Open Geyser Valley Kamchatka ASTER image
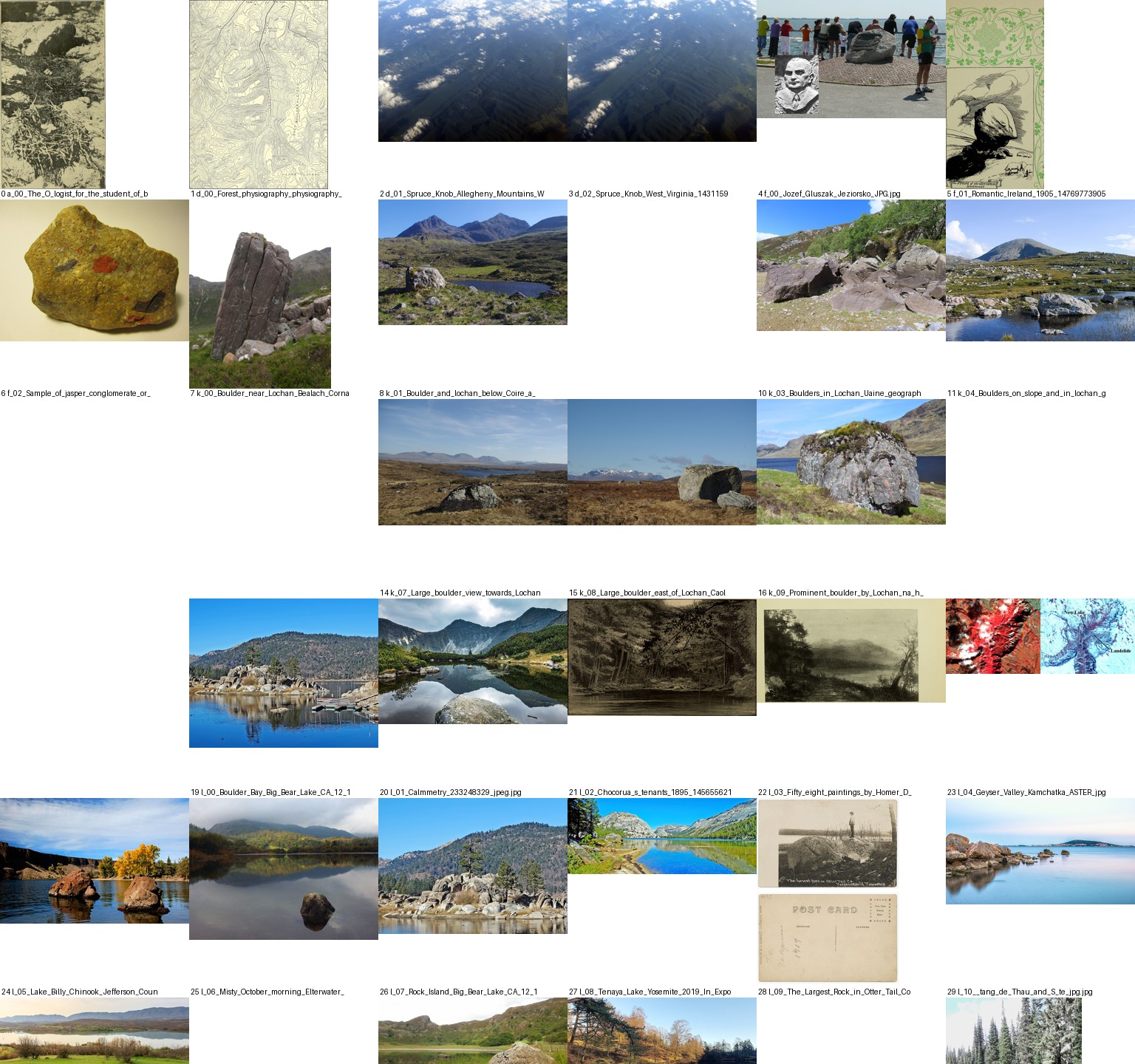The height and width of the screenshot is (1064, 1135). pos(1040,636)
